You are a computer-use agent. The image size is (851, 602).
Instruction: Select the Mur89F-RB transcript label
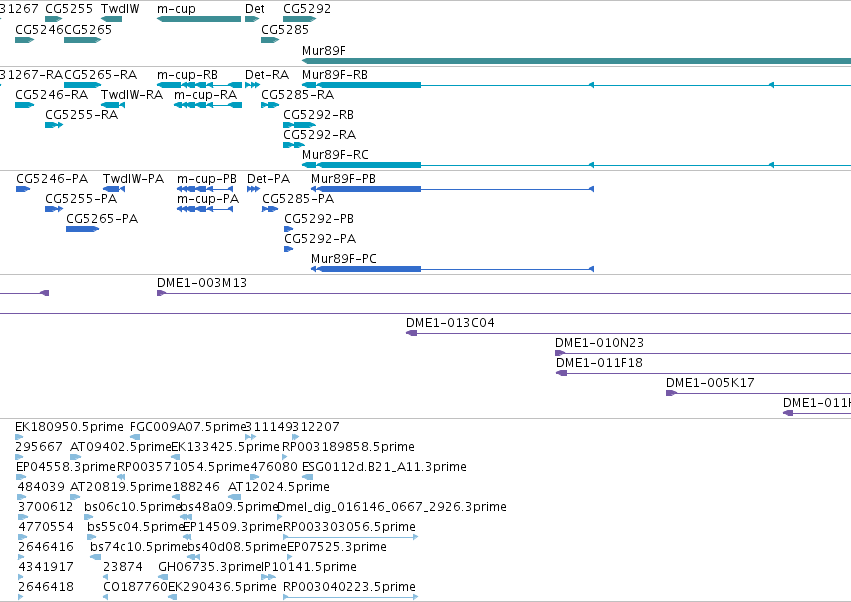334,74
